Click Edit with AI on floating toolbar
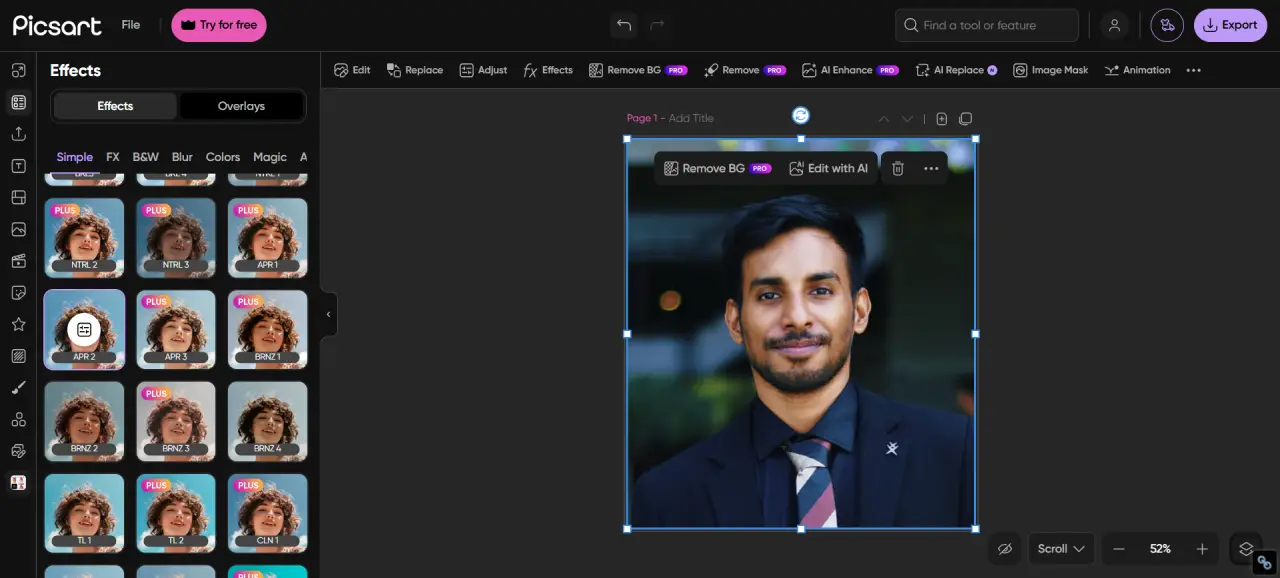Image resolution: width=1280 pixels, height=578 pixels. (x=828, y=168)
